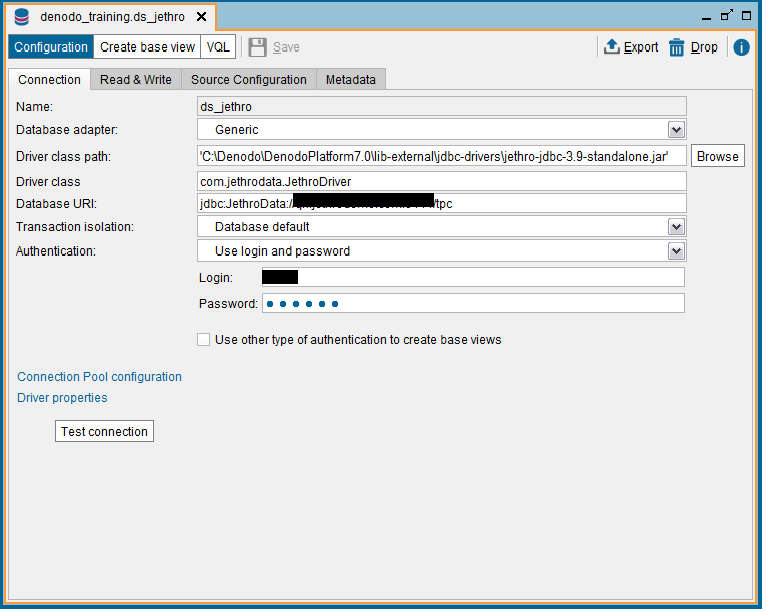Image resolution: width=766 pixels, height=612 pixels.
Task: Go to the Read & Write tab
Action: tap(136, 80)
